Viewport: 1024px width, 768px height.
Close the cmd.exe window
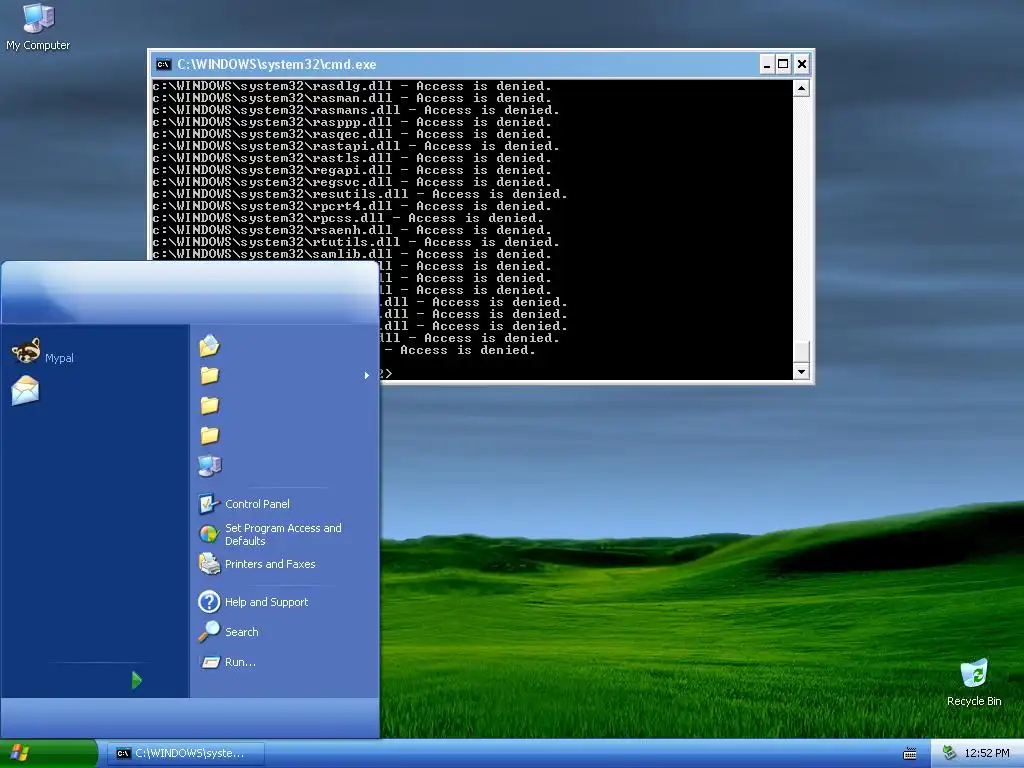pyautogui.click(x=802, y=64)
